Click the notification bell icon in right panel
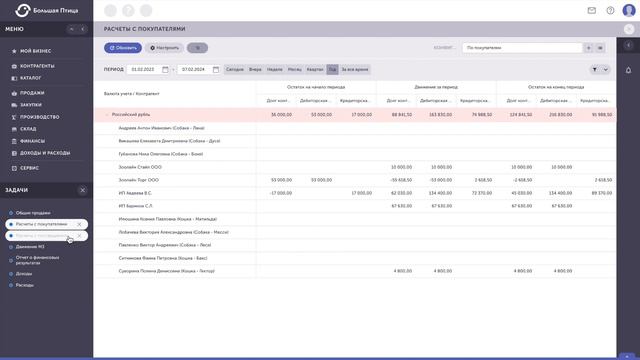This screenshot has height=360, width=640. point(628,70)
